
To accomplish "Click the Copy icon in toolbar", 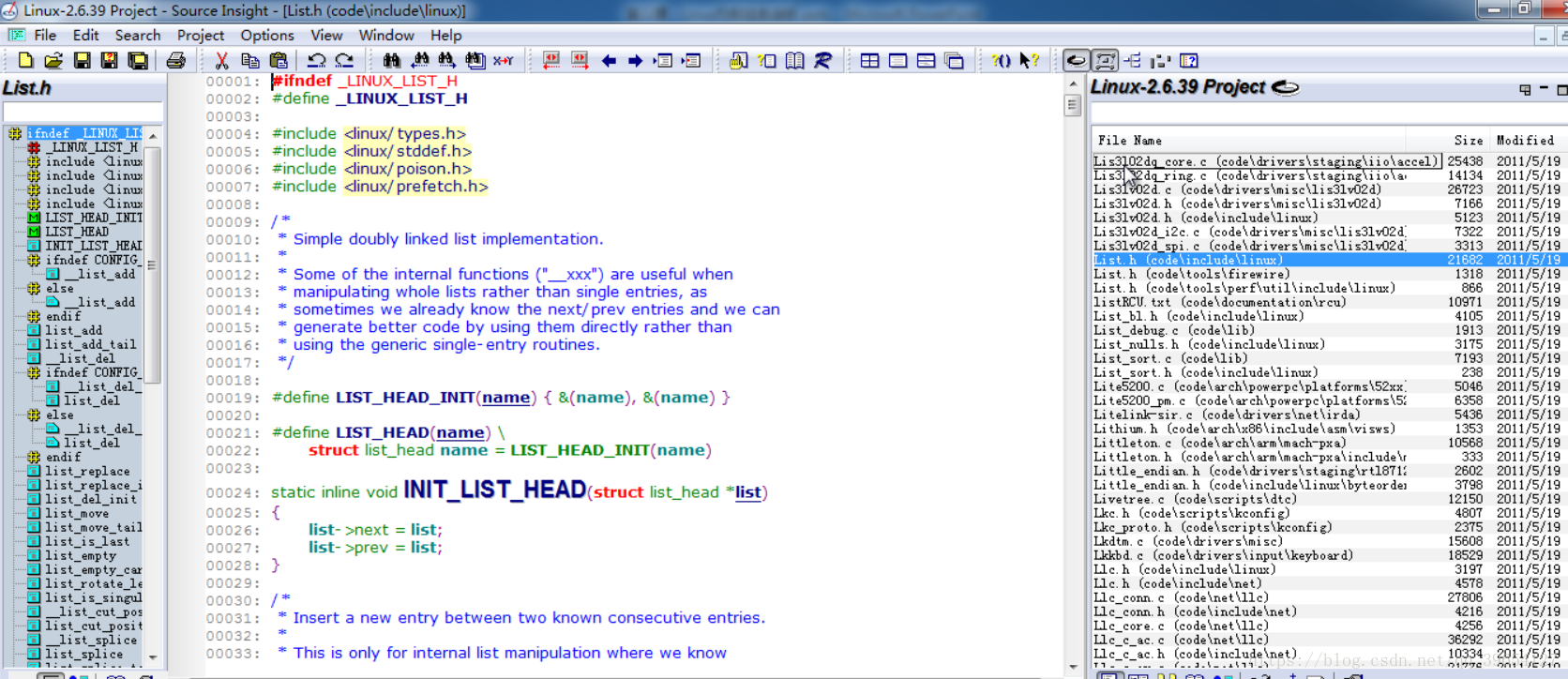I will [249, 61].
